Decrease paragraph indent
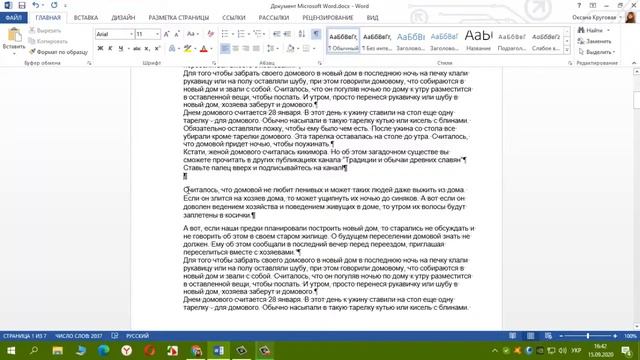640x360 pixels. [277, 34]
